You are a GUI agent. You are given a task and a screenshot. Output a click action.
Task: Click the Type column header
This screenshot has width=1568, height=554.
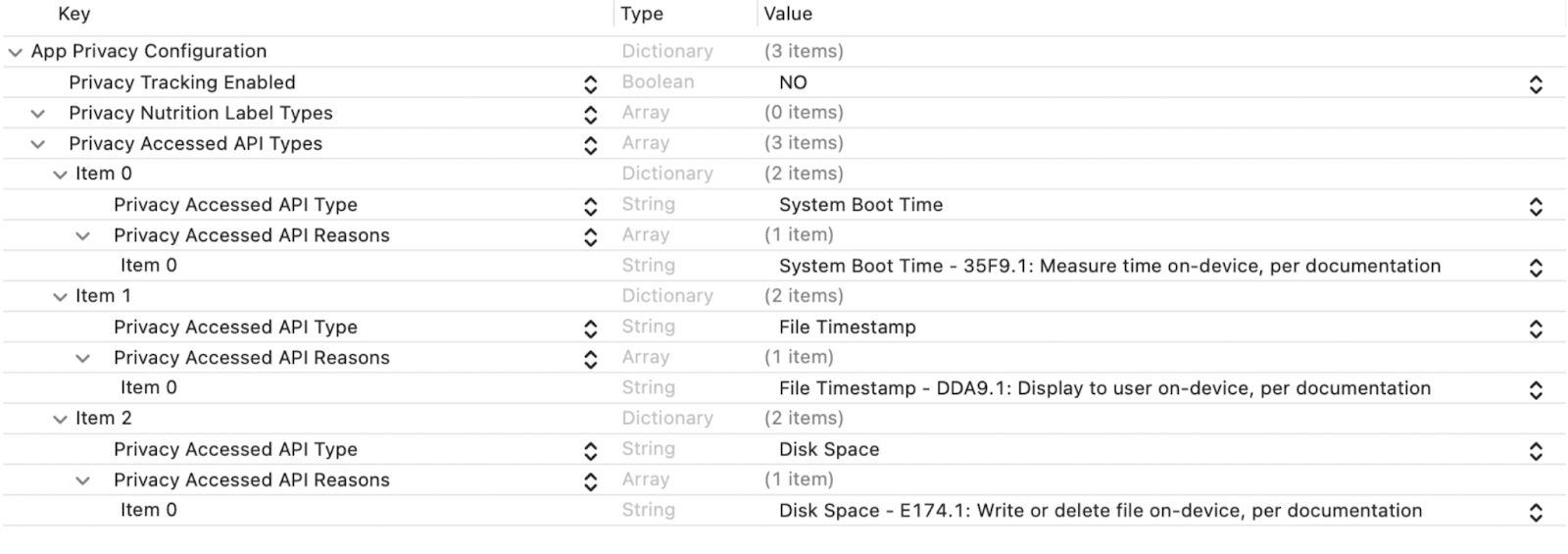[x=642, y=14]
